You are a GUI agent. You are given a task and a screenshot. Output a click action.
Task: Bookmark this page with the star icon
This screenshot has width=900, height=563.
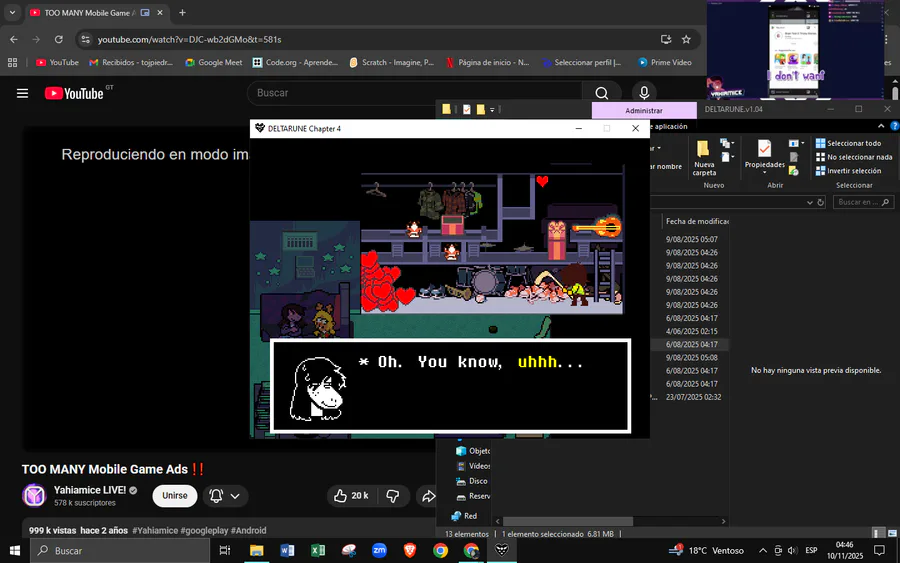coord(686,40)
